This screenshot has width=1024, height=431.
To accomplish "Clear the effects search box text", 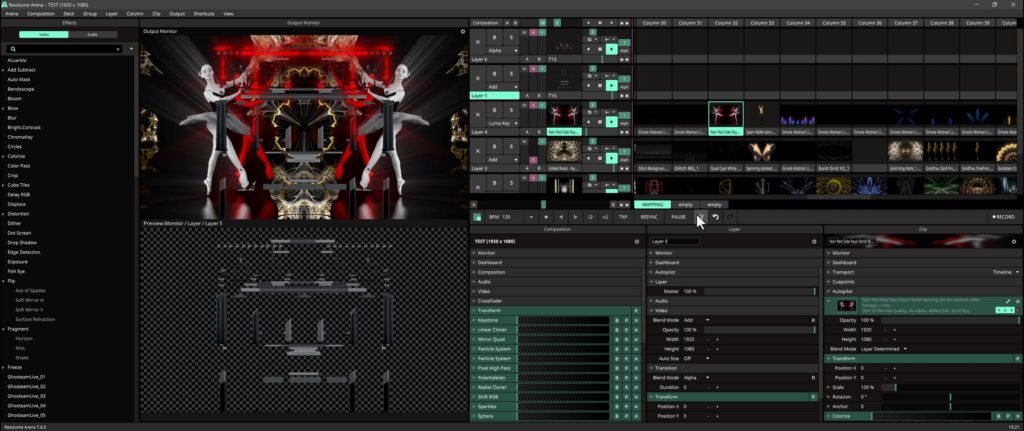I will coord(118,49).
